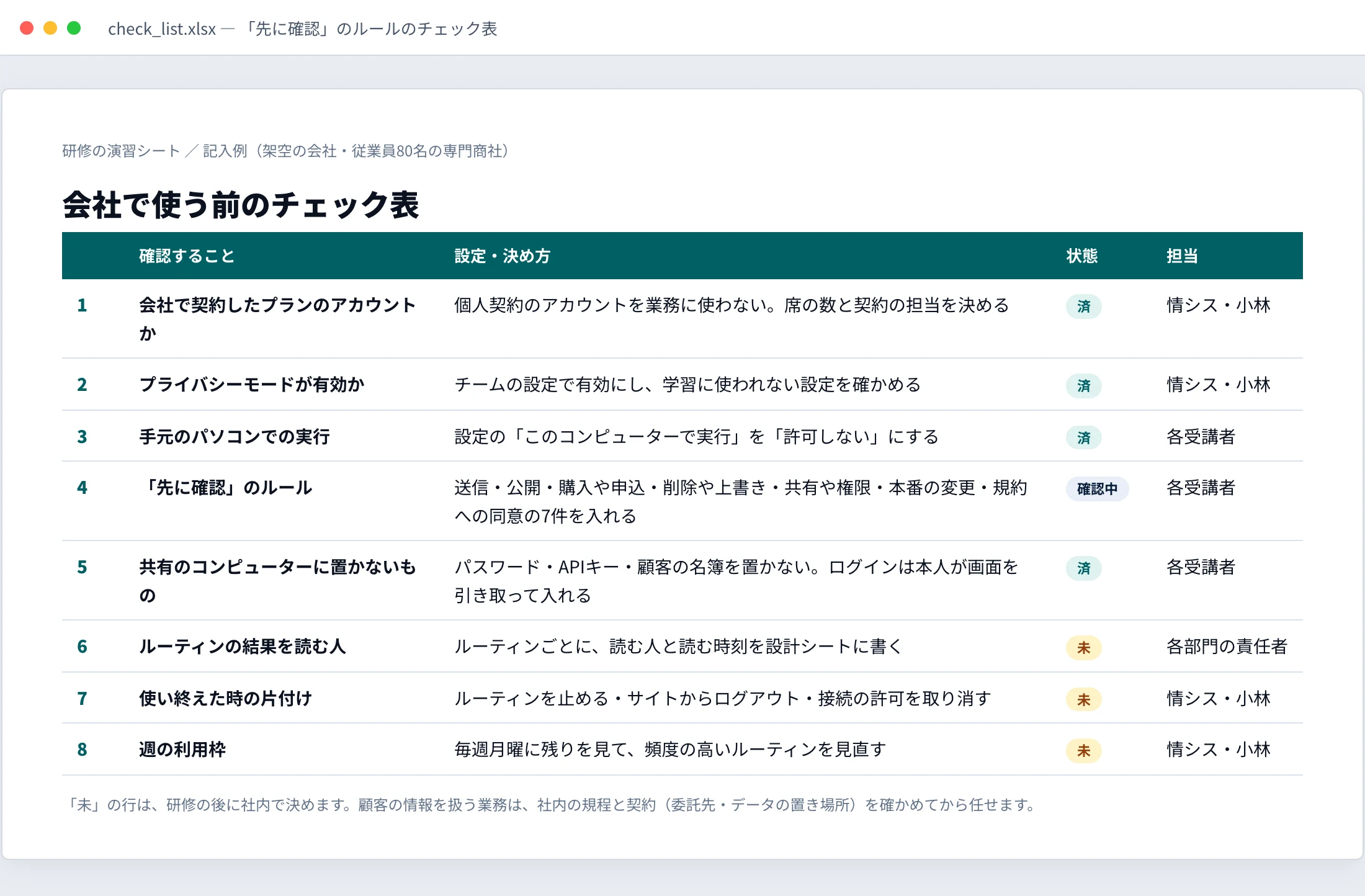The height and width of the screenshot is (896, 1365).
Task: Select cell 使い終えた時の片付け
Action: 226,699
